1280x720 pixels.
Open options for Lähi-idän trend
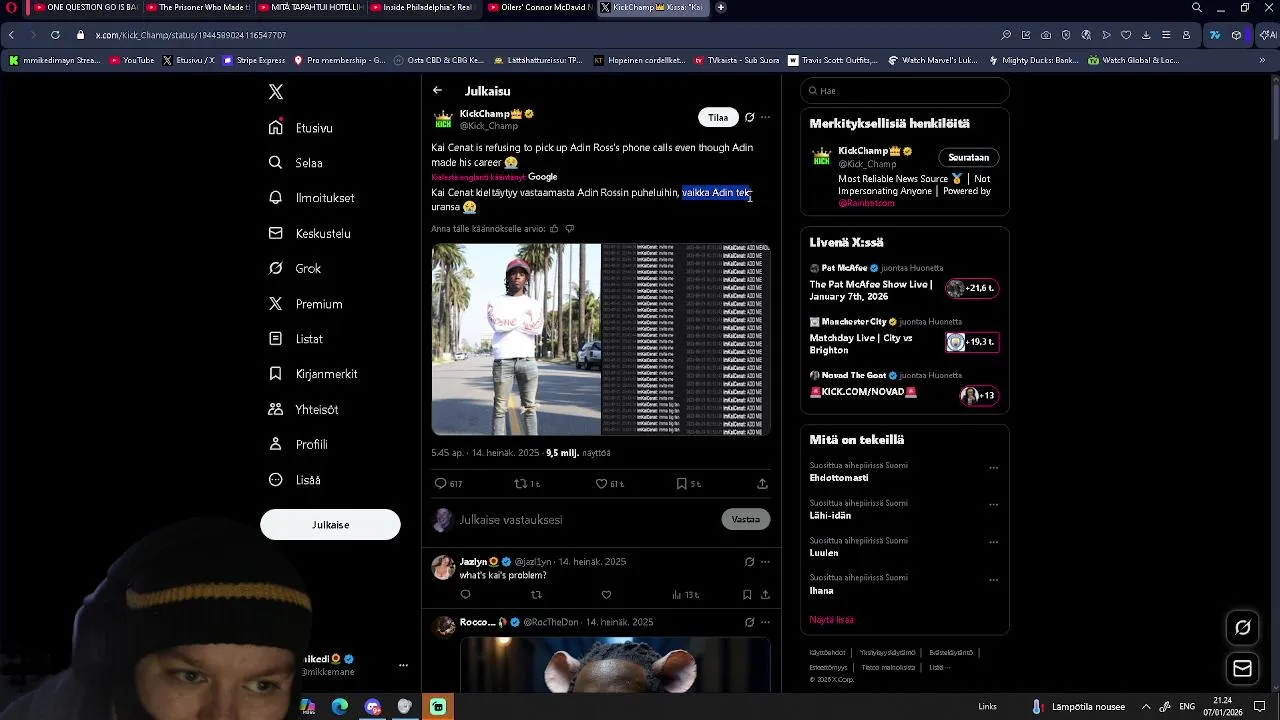pyautogui.click(x=993, y=504)
